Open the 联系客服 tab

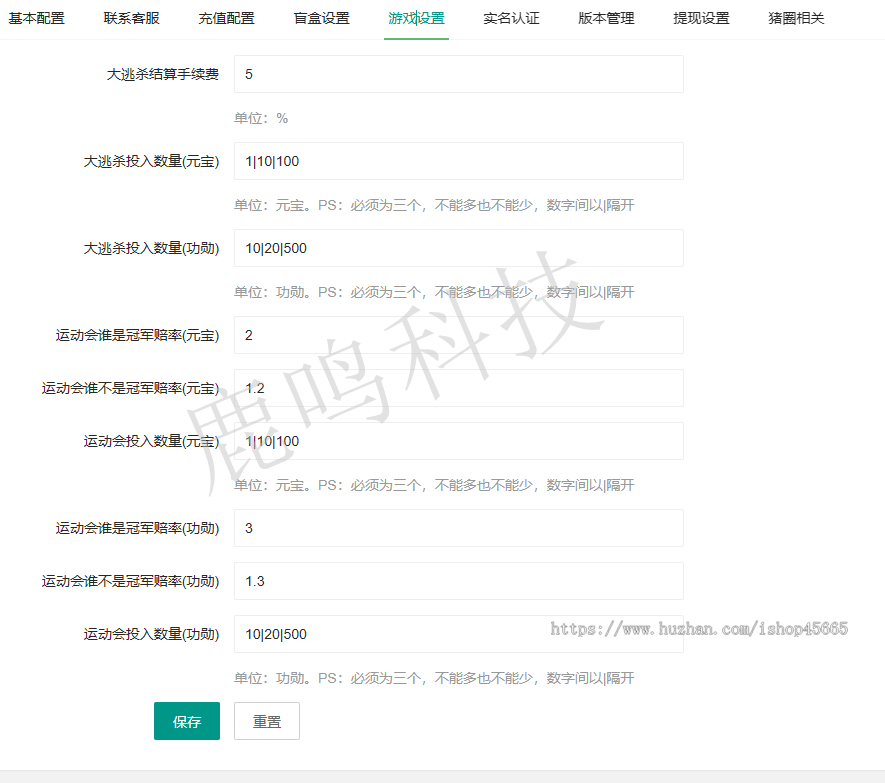[132, 19]
